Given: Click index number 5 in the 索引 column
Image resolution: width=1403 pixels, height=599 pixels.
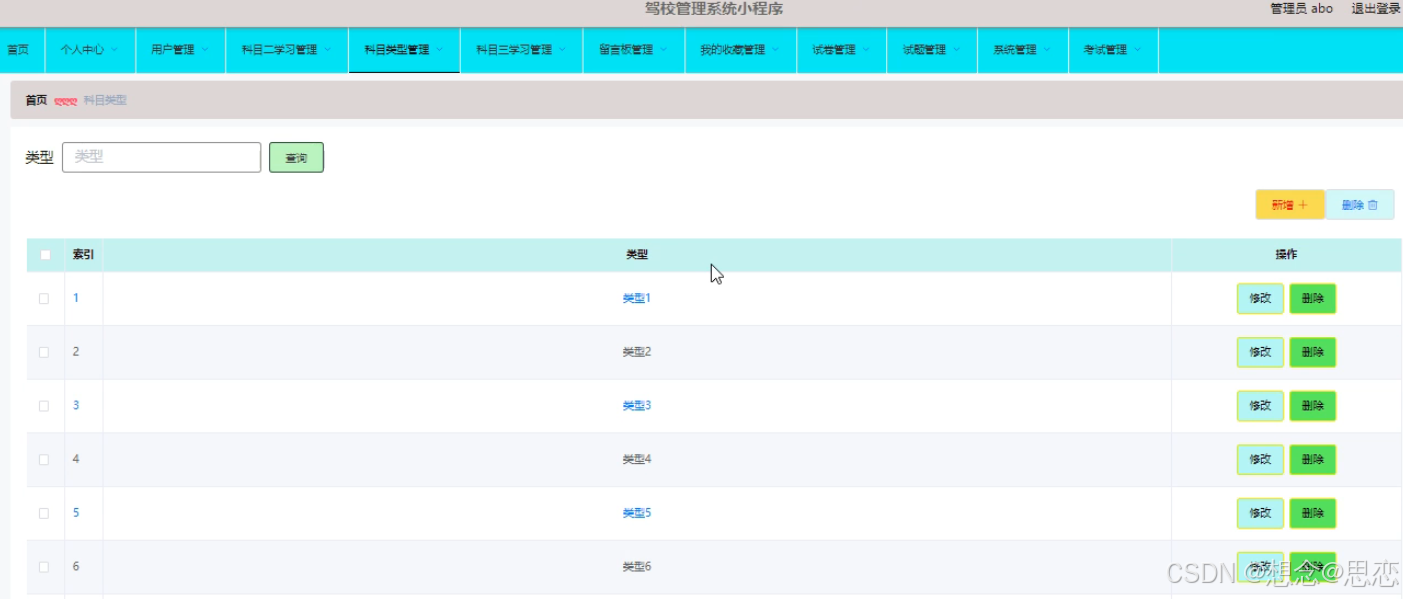Looking at the screenshot, I should 76,513.
